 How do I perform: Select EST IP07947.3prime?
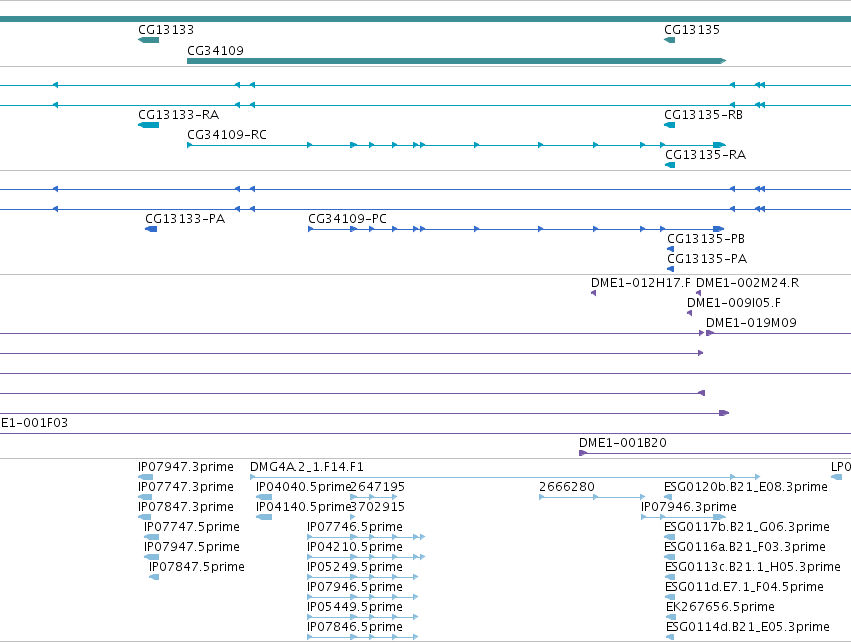[x=186, y=467]
